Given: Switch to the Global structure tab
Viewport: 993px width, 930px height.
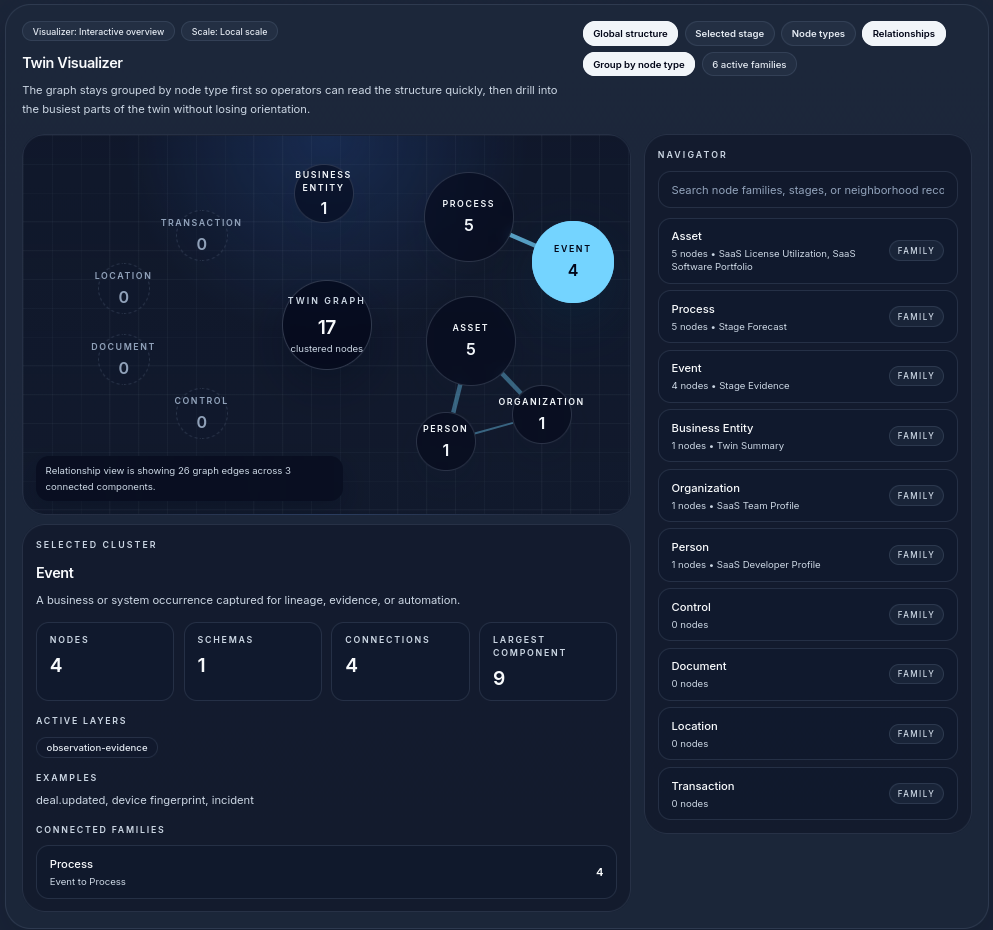Looking at the screenshot, I should (630, 33).
